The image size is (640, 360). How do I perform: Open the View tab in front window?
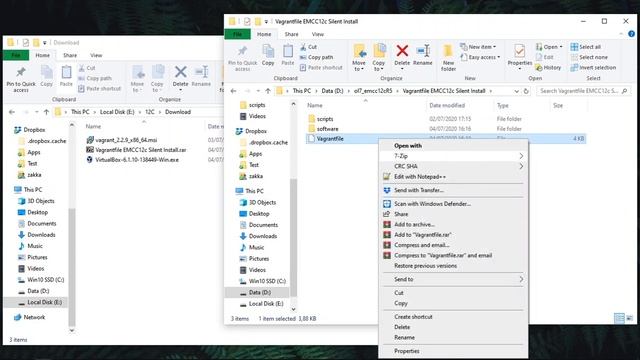[x=318, y=34]
